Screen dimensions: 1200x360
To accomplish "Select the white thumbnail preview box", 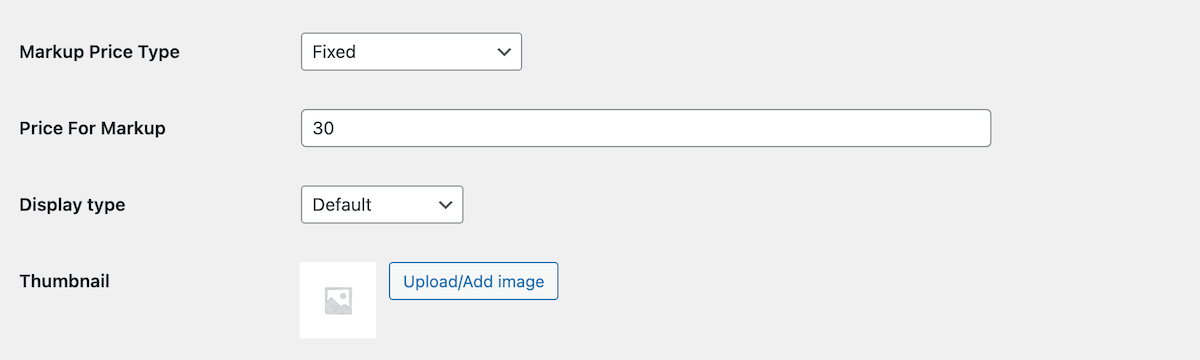I will (x=338, y=300).
